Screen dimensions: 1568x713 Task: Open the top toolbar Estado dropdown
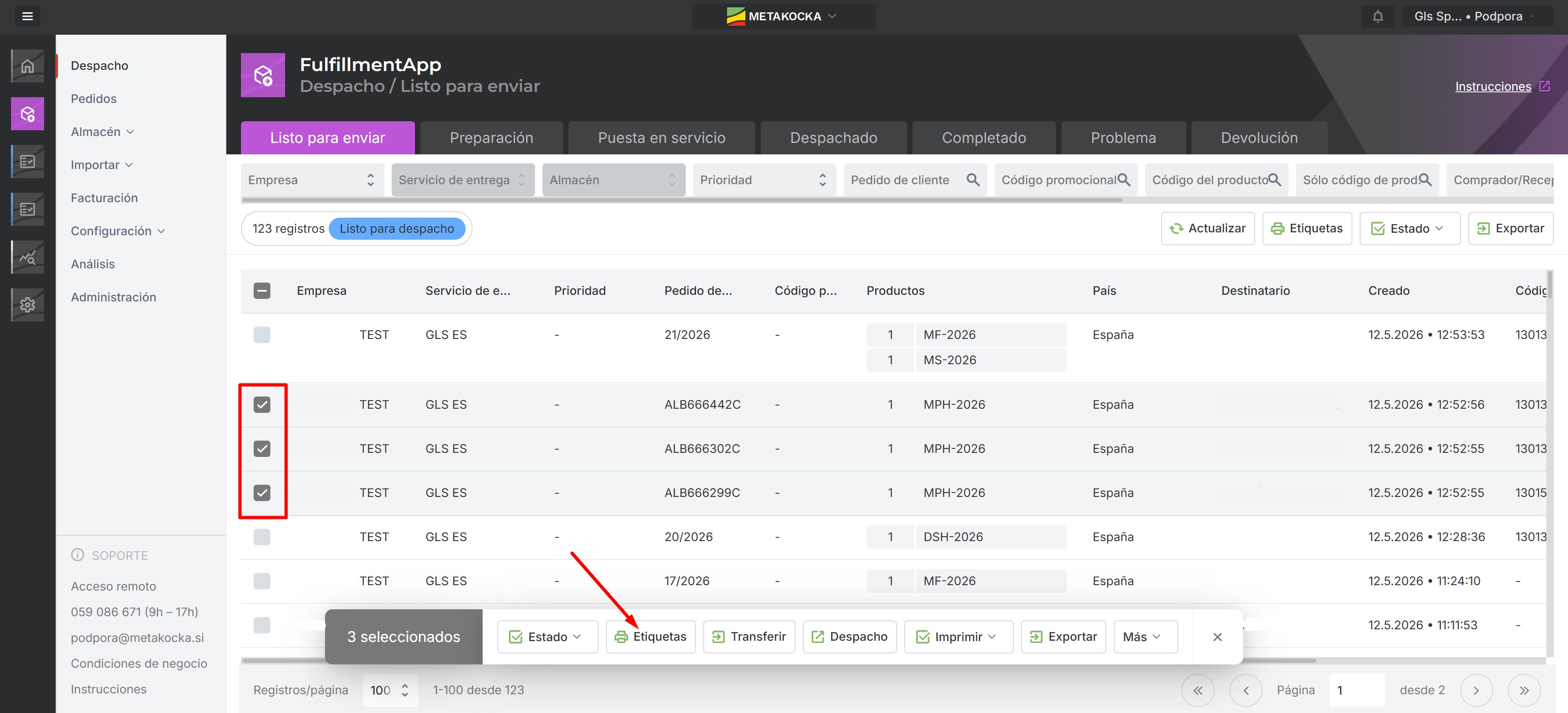click(x=1410, y=229)
